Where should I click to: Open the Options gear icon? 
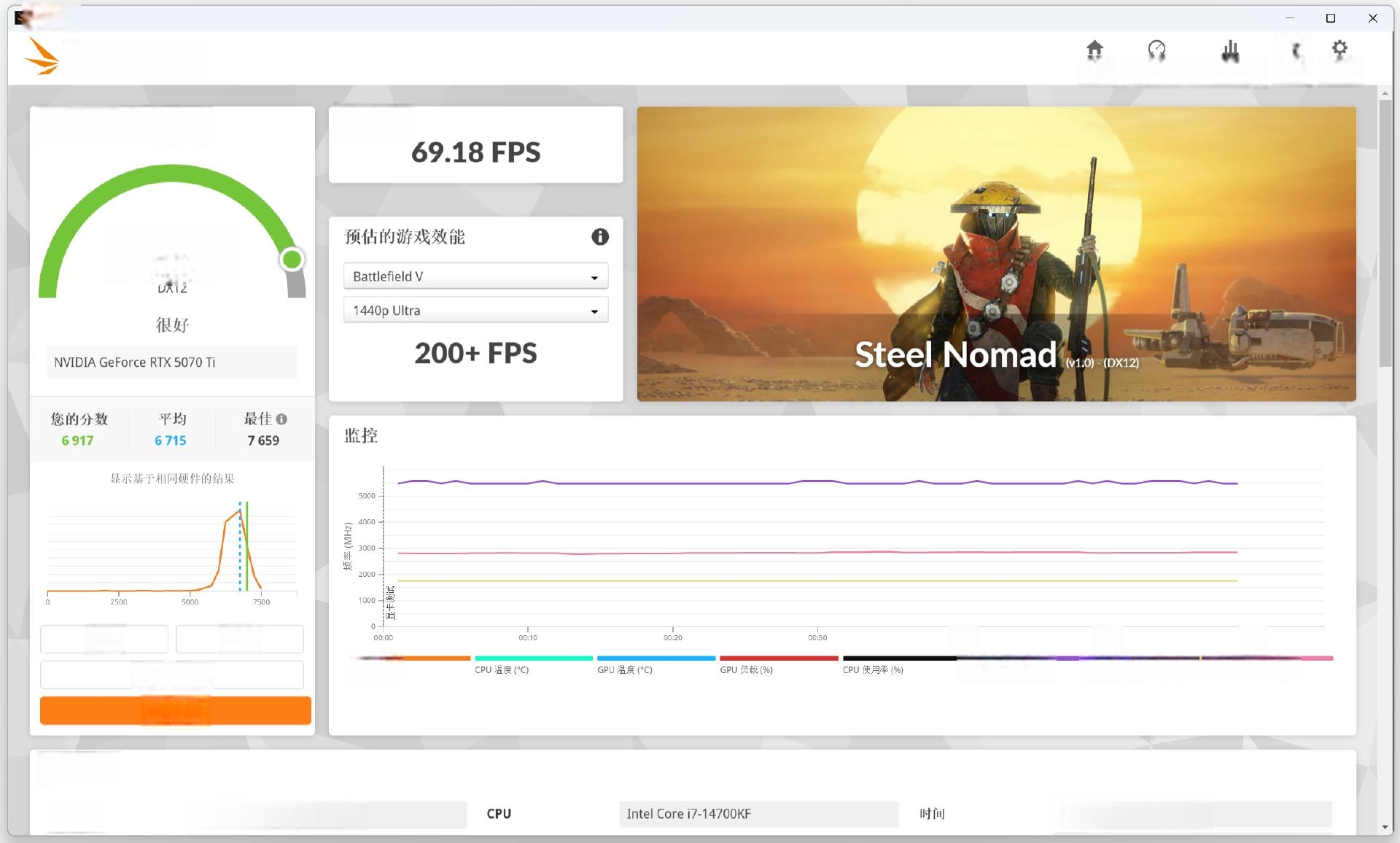pos(1339,49)
